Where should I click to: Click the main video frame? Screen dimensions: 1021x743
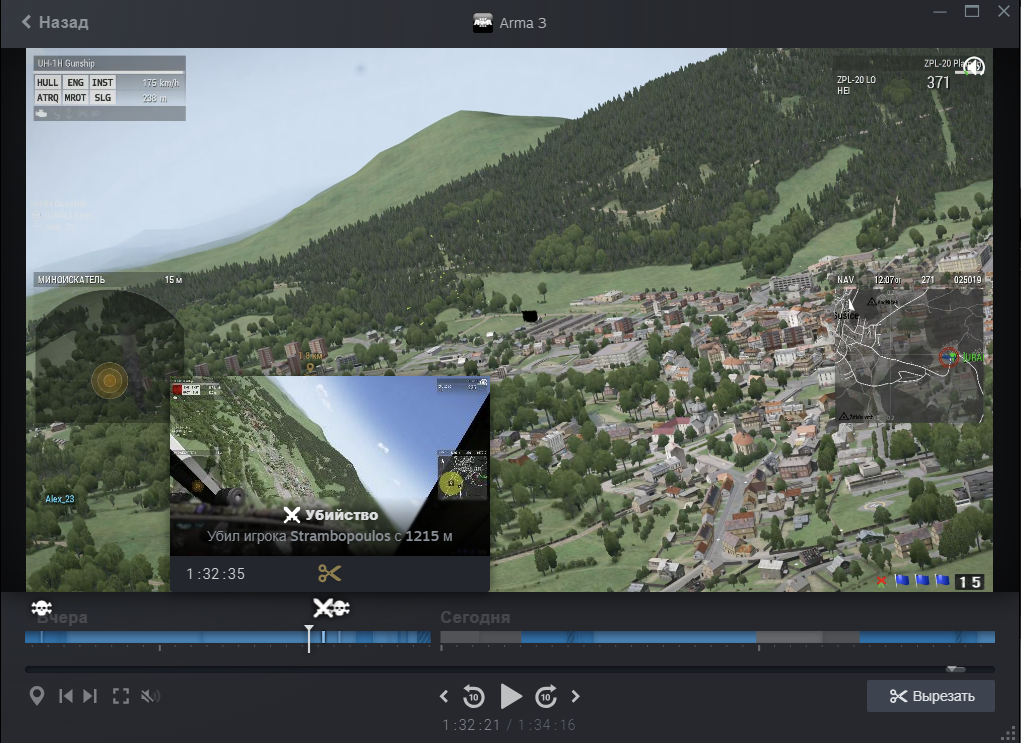509,320
